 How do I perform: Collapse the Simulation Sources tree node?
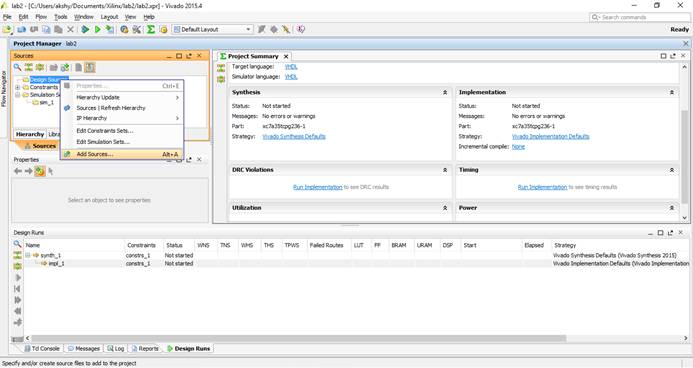coord(18,95)
